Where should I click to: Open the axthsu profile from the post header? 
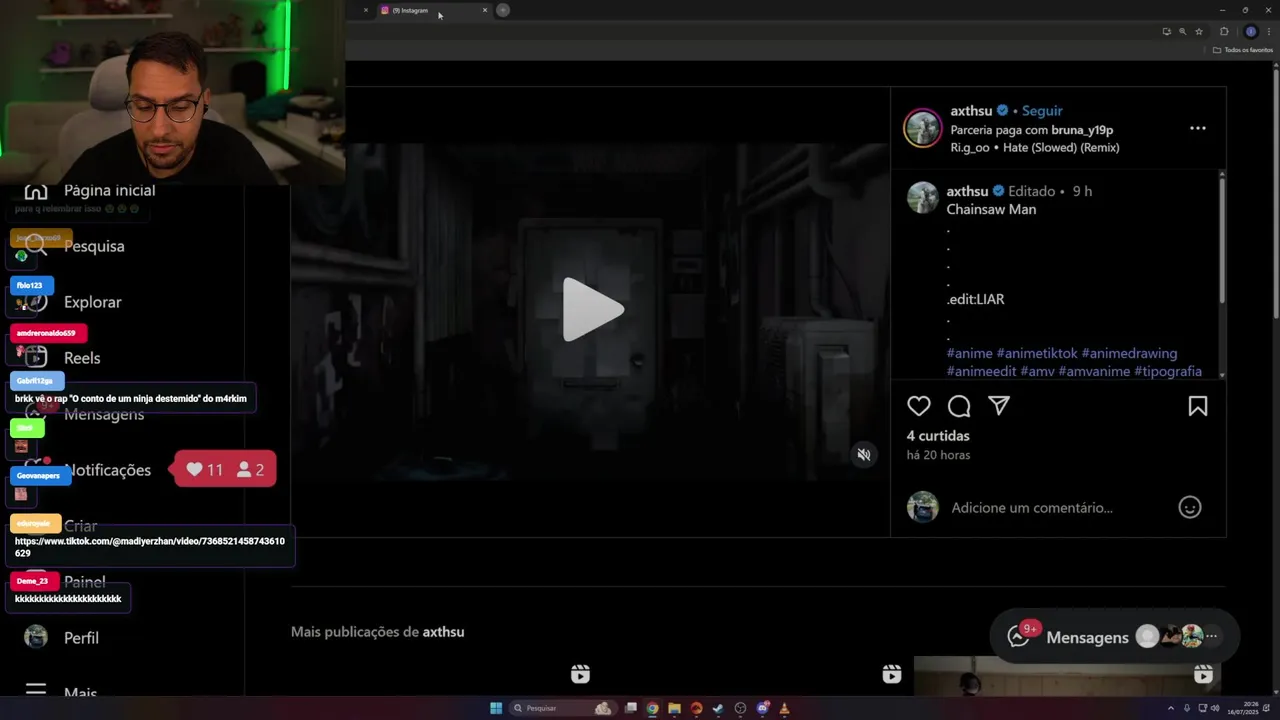click(970, 111)
